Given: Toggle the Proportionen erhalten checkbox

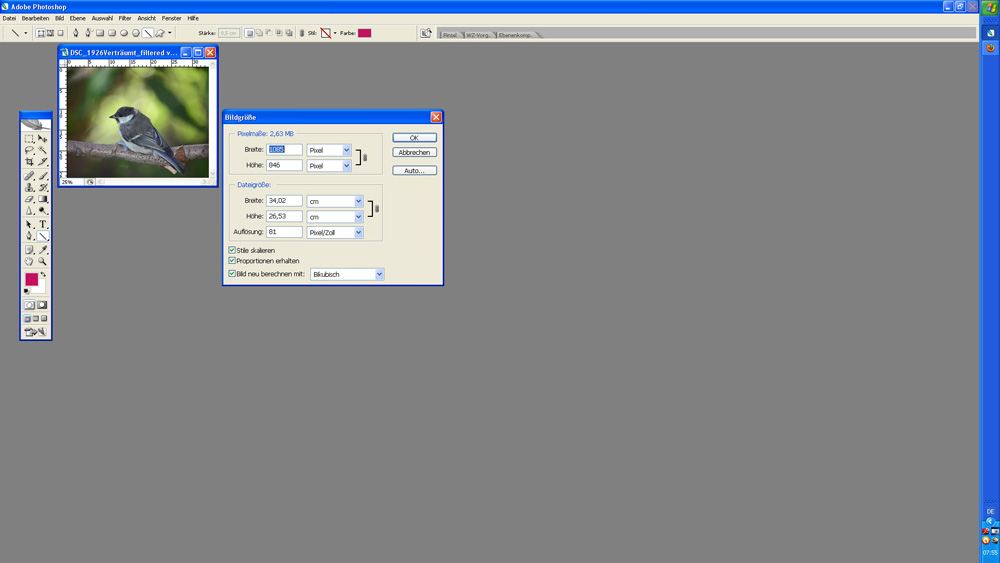Looking at the screenshot, I should click(232, 261).
